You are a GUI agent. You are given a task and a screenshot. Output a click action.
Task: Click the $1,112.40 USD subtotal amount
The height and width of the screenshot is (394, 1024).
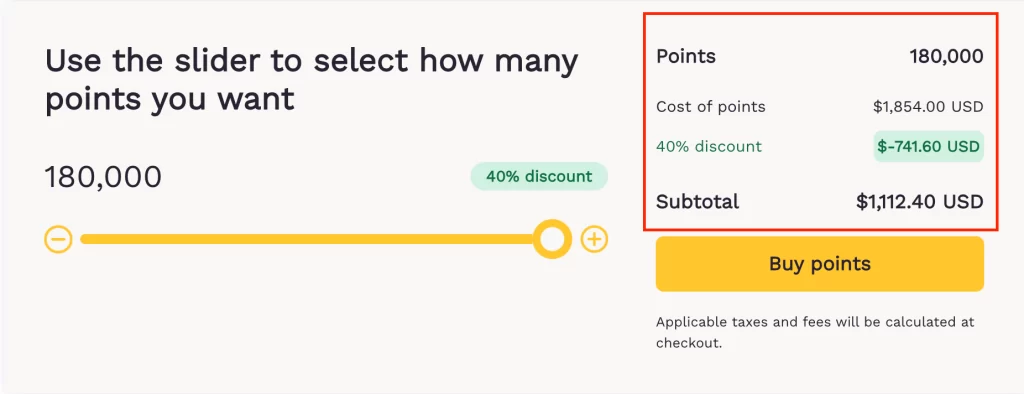[x=920, y=202]
